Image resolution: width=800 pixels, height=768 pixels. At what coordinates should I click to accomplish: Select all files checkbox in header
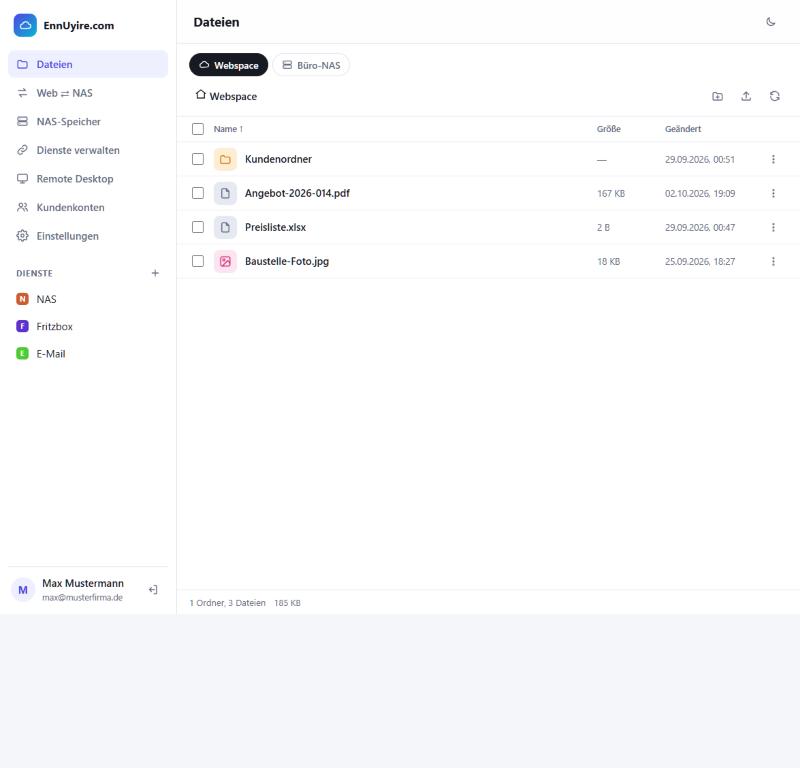coord(198,129)
